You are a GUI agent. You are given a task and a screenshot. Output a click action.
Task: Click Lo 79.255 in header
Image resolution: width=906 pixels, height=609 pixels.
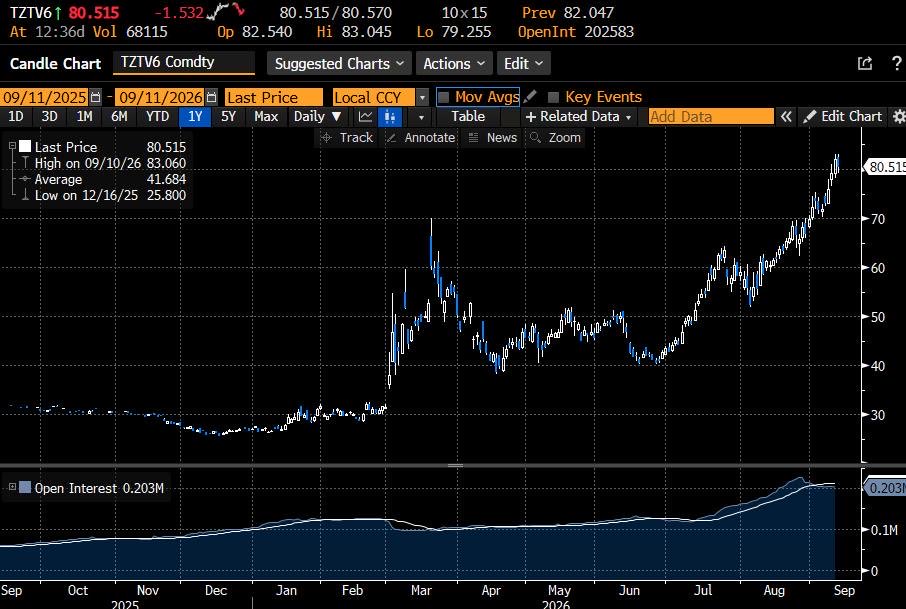tap(454, 31)
